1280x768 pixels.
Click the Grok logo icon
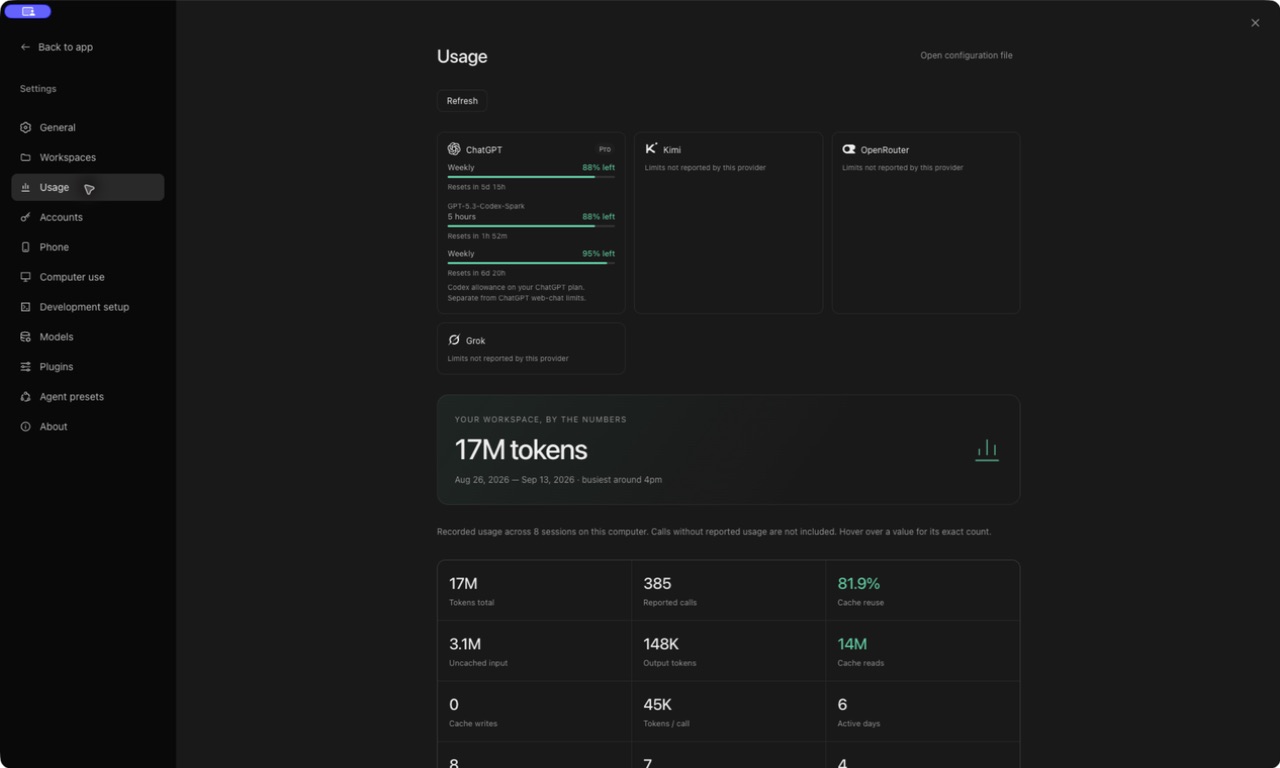pos(454,340)
